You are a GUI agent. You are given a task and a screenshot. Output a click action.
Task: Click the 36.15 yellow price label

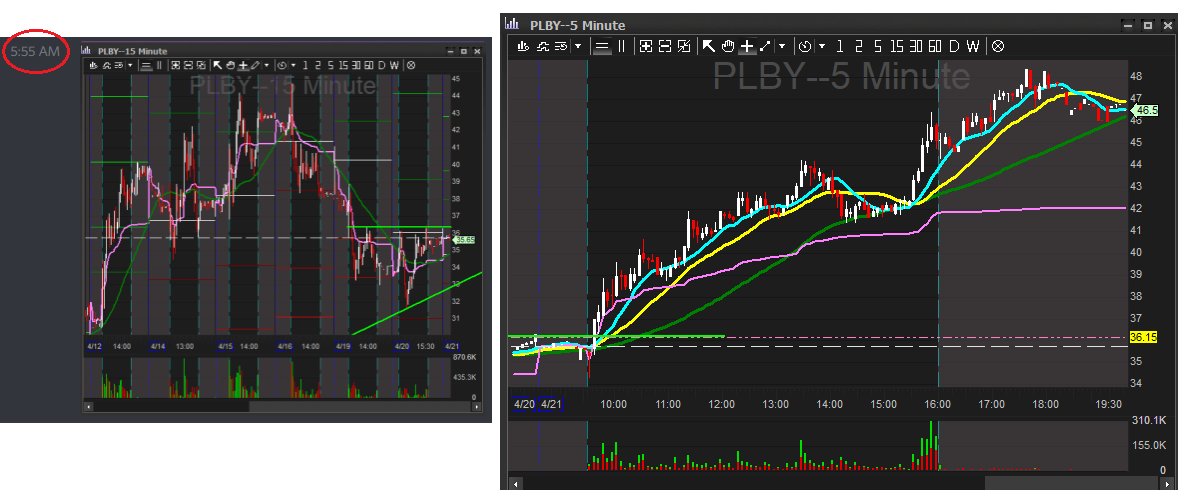click(x=1143, y=337)
